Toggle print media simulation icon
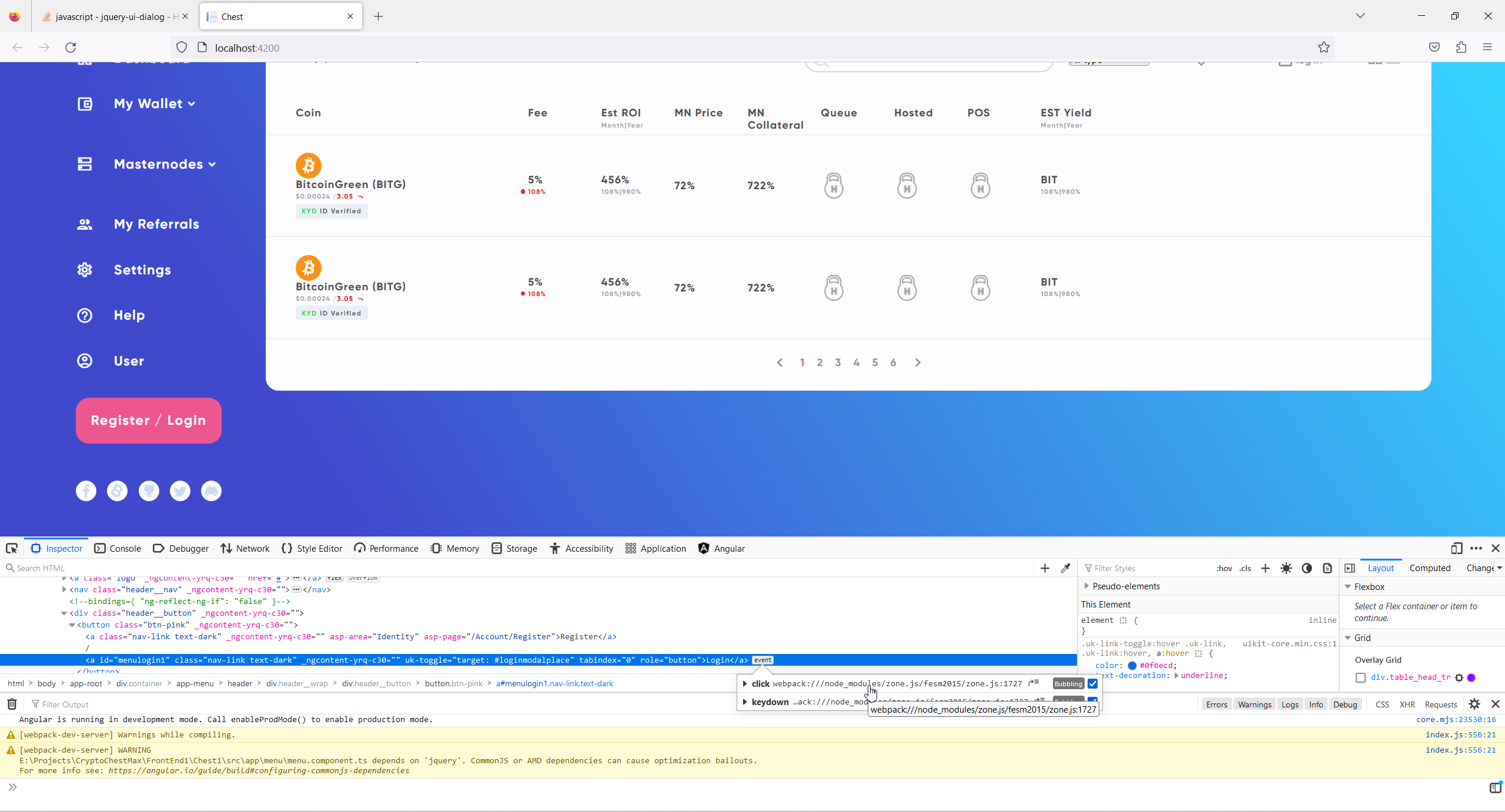Viewport: 1505px width, 812px height. coord(1327,568)
